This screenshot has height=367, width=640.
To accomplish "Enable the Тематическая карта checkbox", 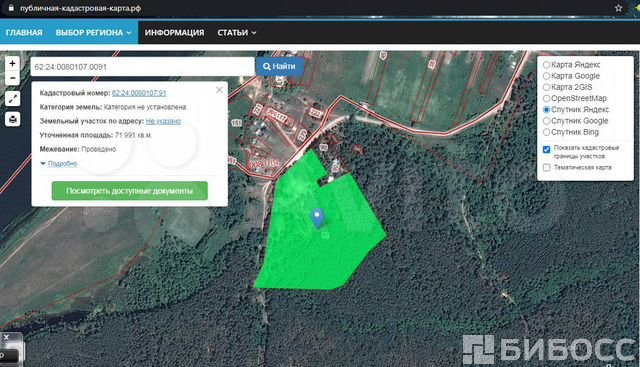I will pos(547,167).
